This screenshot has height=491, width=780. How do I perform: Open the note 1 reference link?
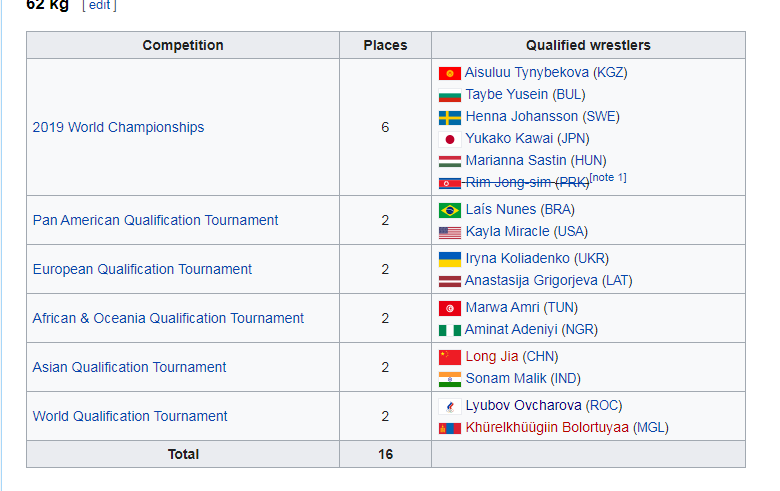608,178
